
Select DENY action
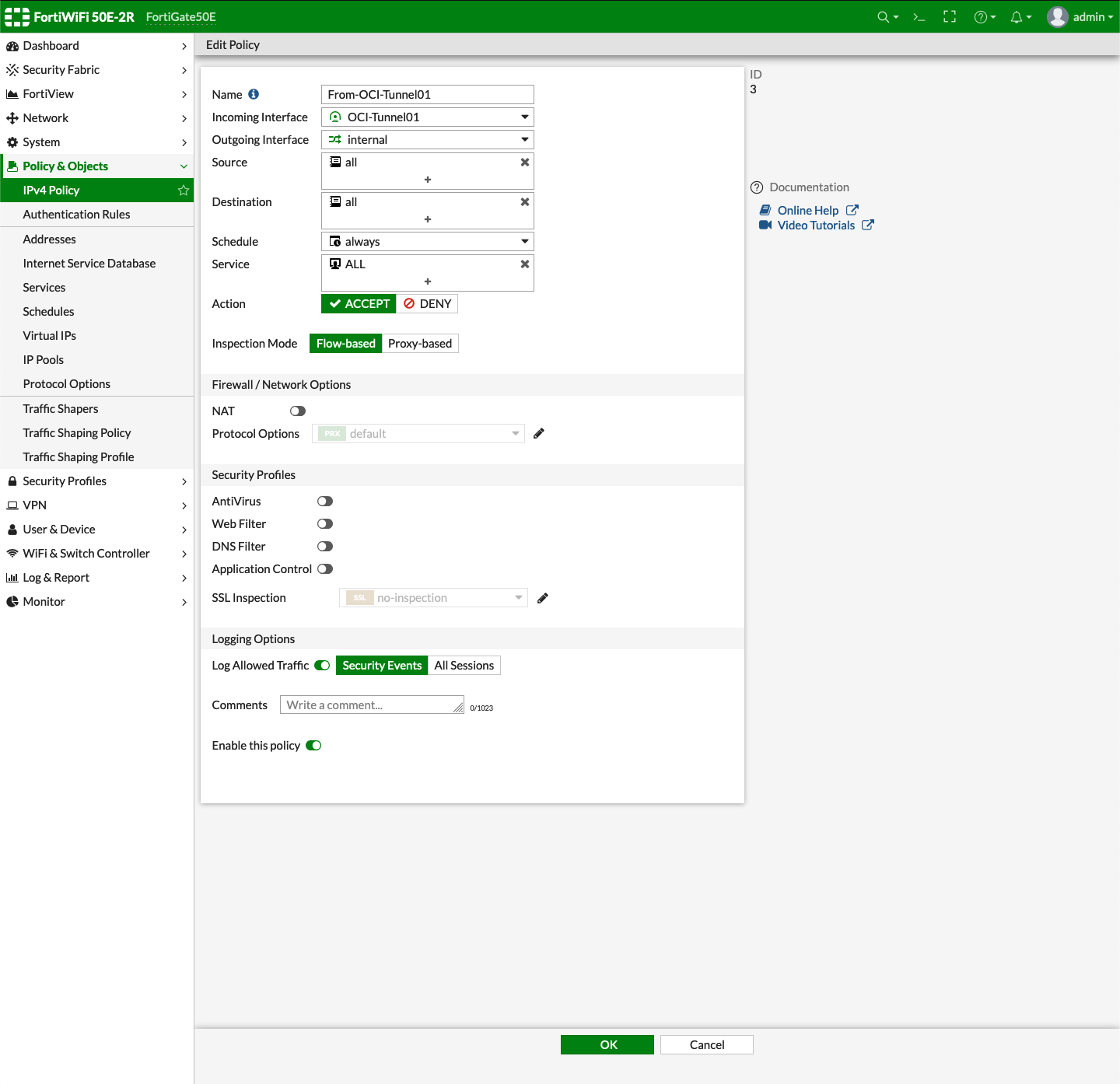pyautogui.click(x=427, y=304)
